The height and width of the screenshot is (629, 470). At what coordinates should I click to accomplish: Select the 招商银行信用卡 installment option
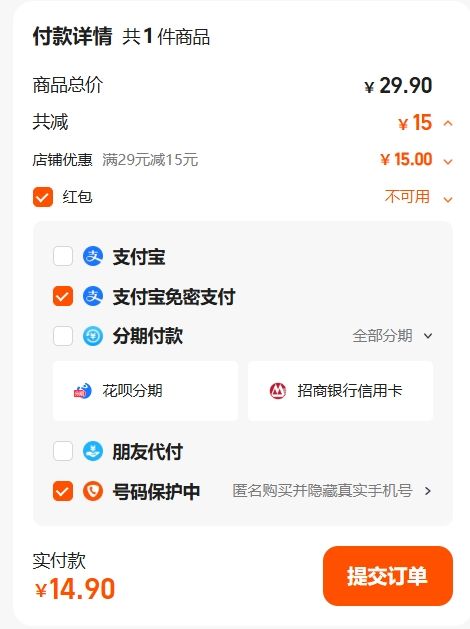click(340, 391)
